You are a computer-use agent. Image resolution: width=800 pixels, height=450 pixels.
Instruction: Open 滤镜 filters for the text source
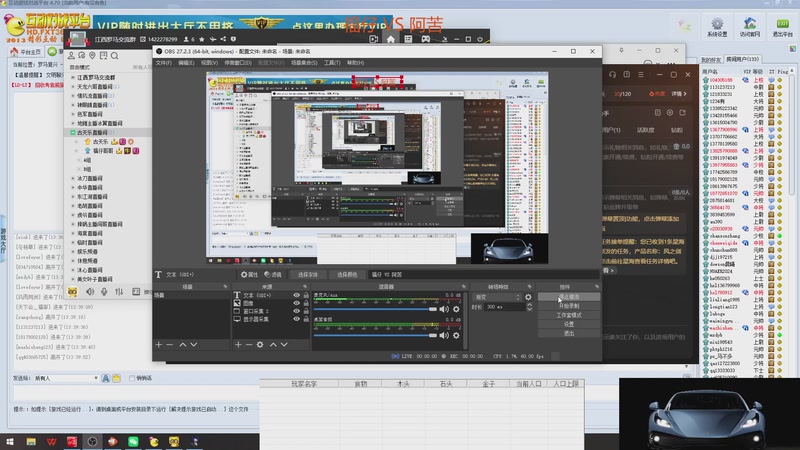coord(273,274)
